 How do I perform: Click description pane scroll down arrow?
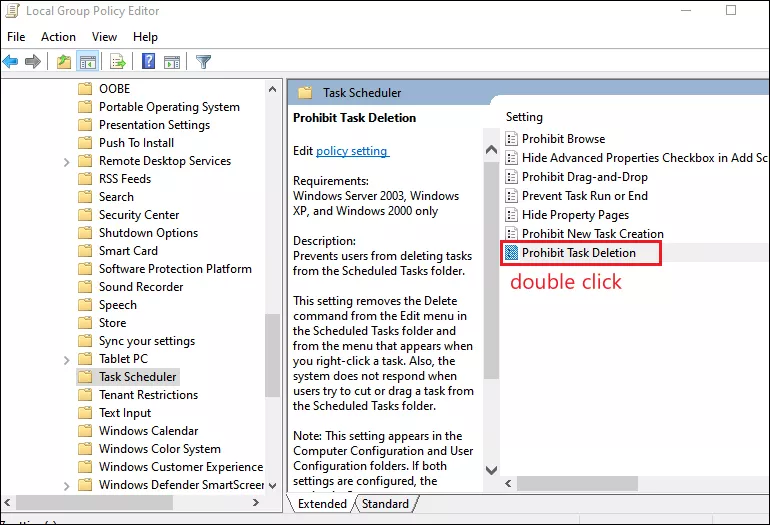pos(491,470)
